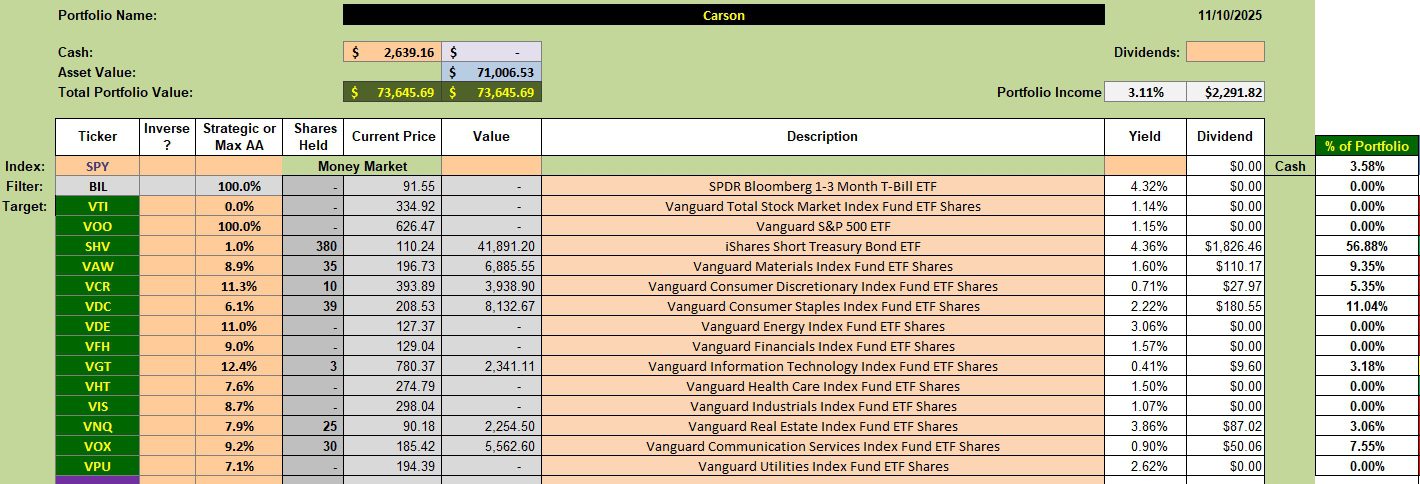Screen dimensions: 1420x484
Task: Click the Ticker column header
Action: [x=97, y=137]
